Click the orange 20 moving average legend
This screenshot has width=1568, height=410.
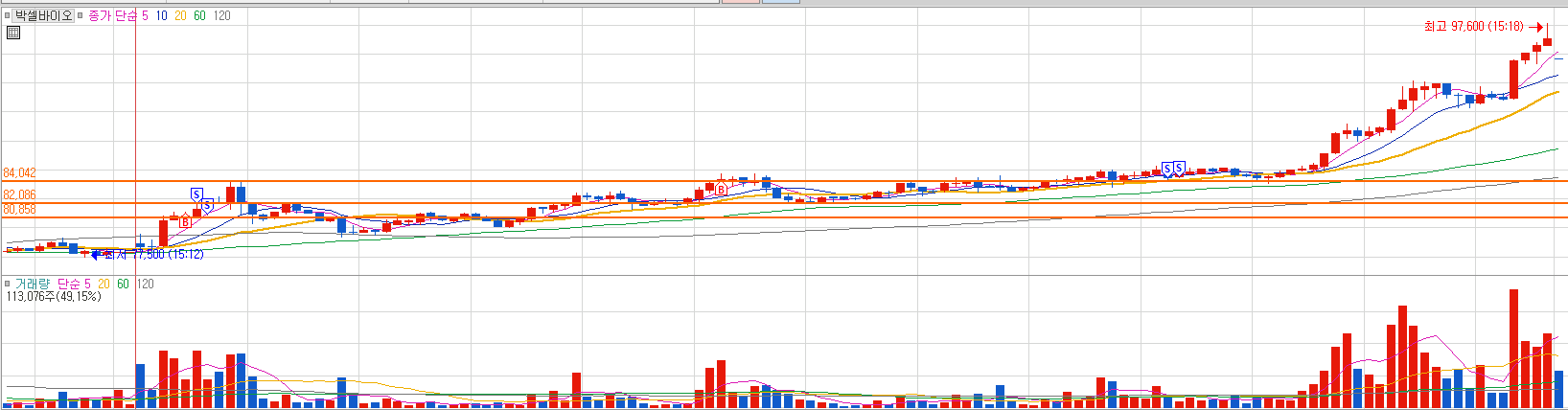(x=180, y=16)
